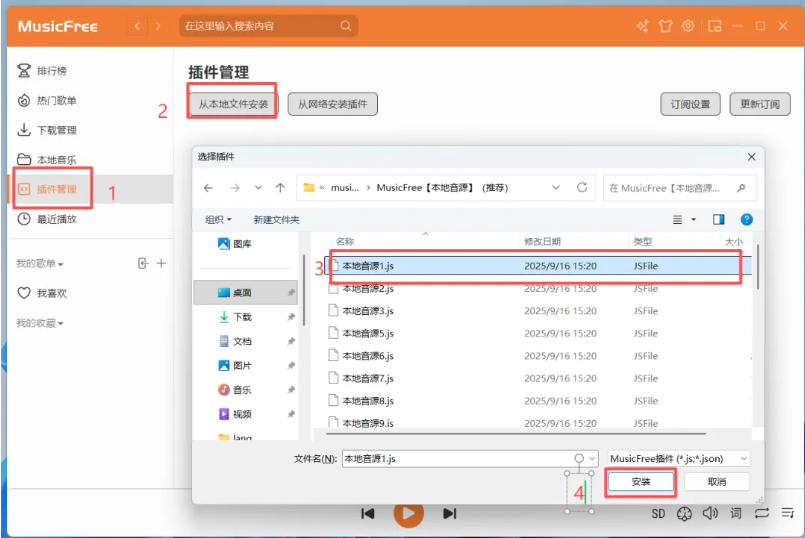This screenshot has width=805, height=538.
Task: Click the folder search field
Action: coord(679,188)
